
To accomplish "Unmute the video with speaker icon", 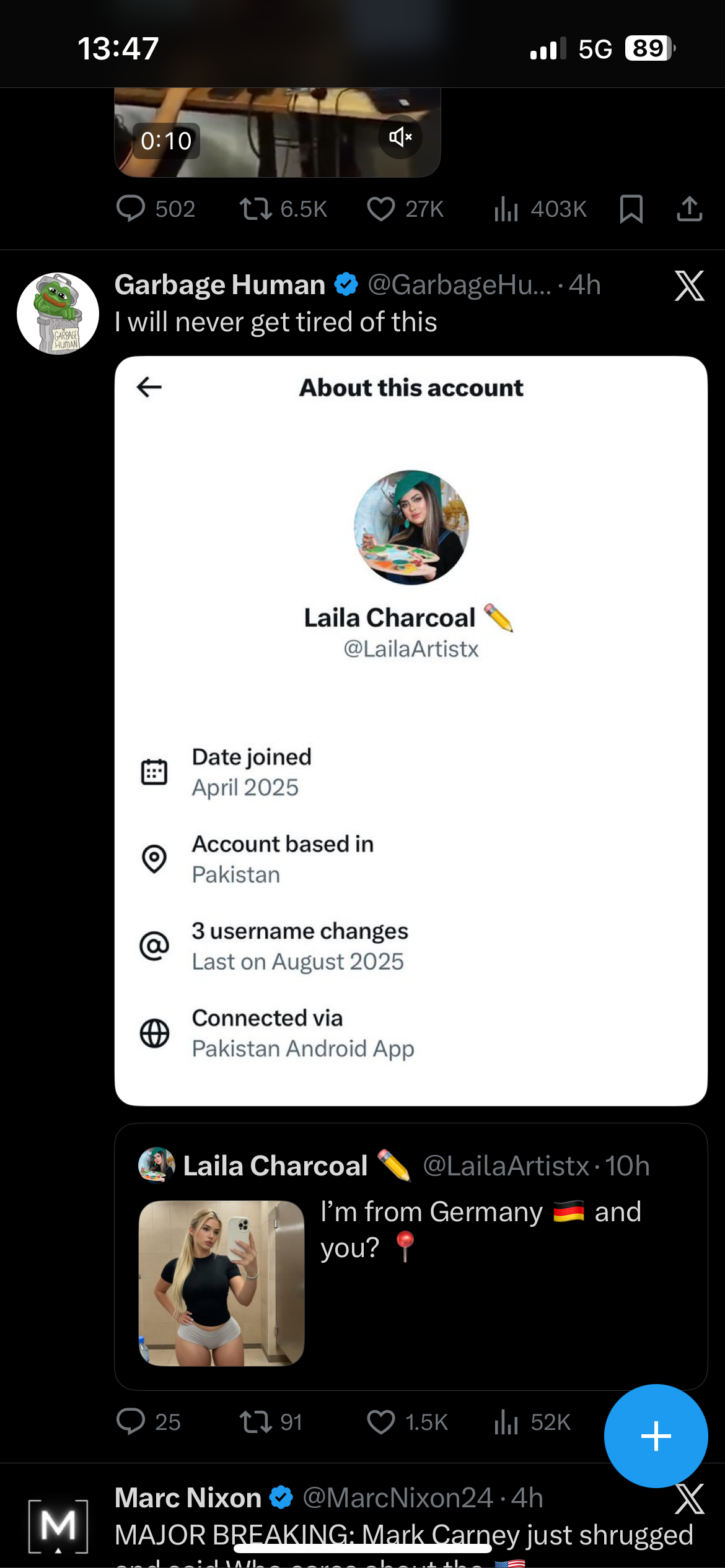I will click(x=400, y=137).
